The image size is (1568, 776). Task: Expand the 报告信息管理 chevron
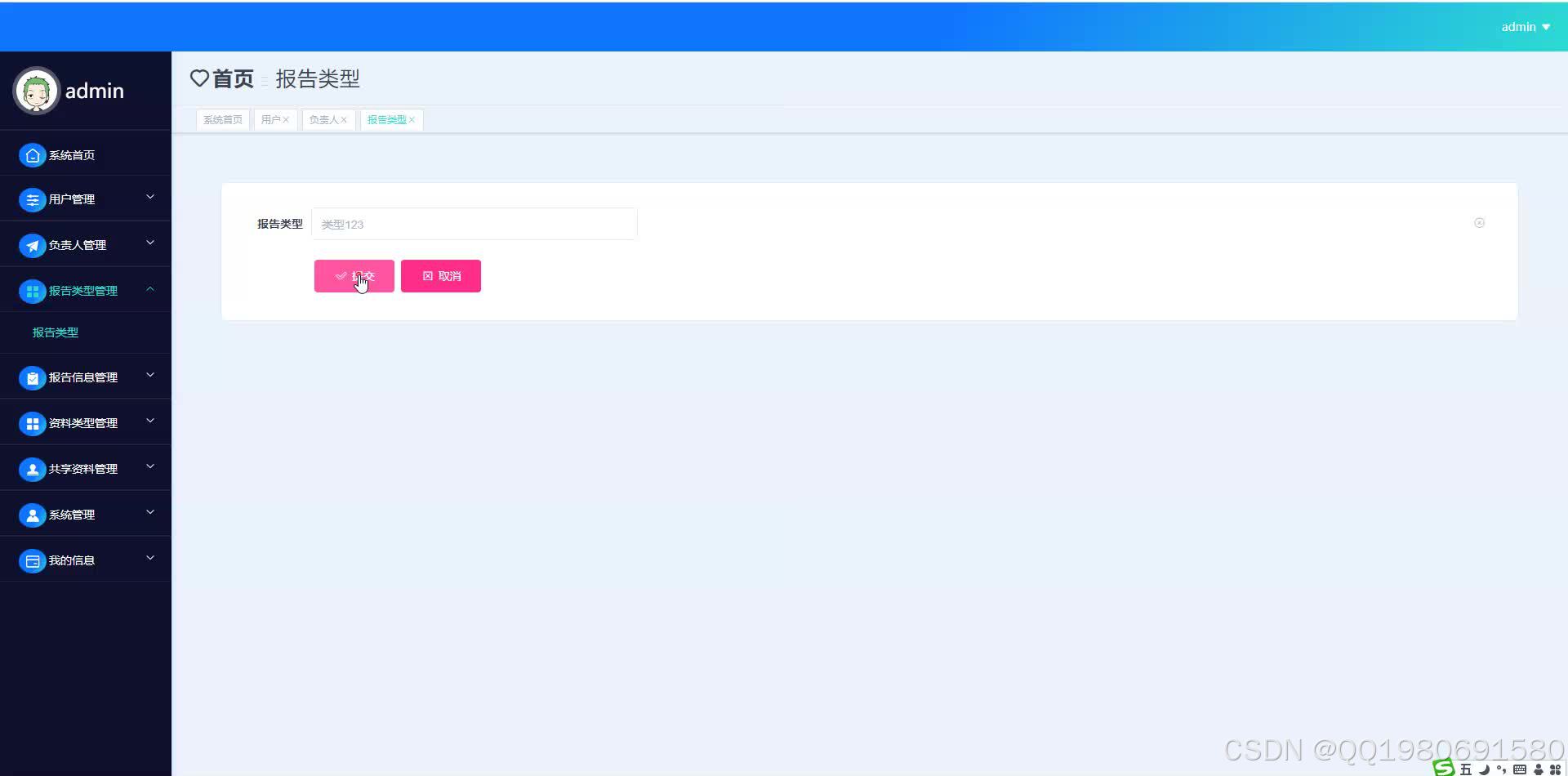(x=150, y=375)
